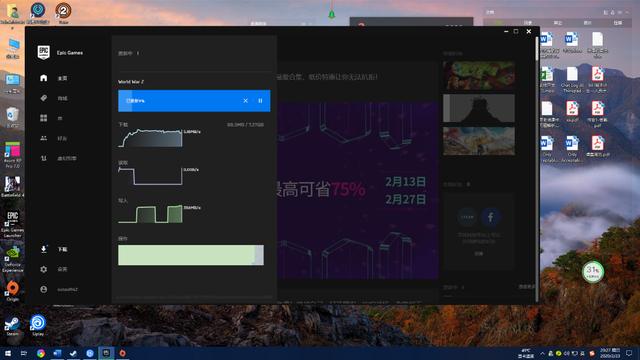Screen dimensions: 640x360
Task: Click the Epic Games logo
Action: [x=44, y=52]
